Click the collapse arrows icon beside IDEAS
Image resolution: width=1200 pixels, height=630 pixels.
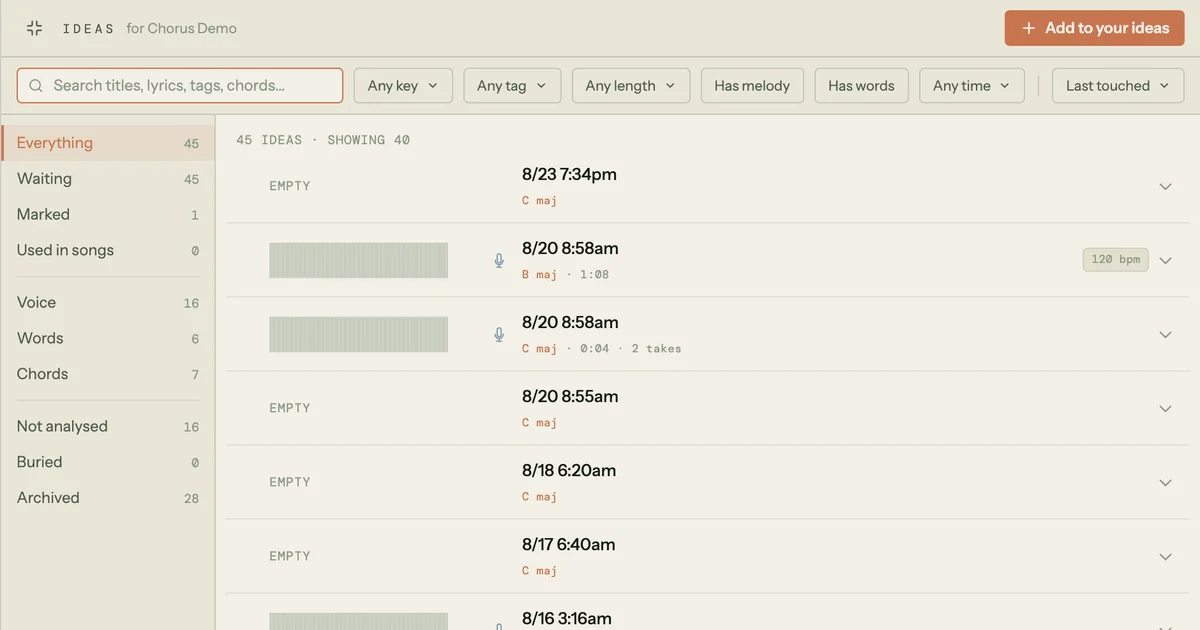(34, 28)
